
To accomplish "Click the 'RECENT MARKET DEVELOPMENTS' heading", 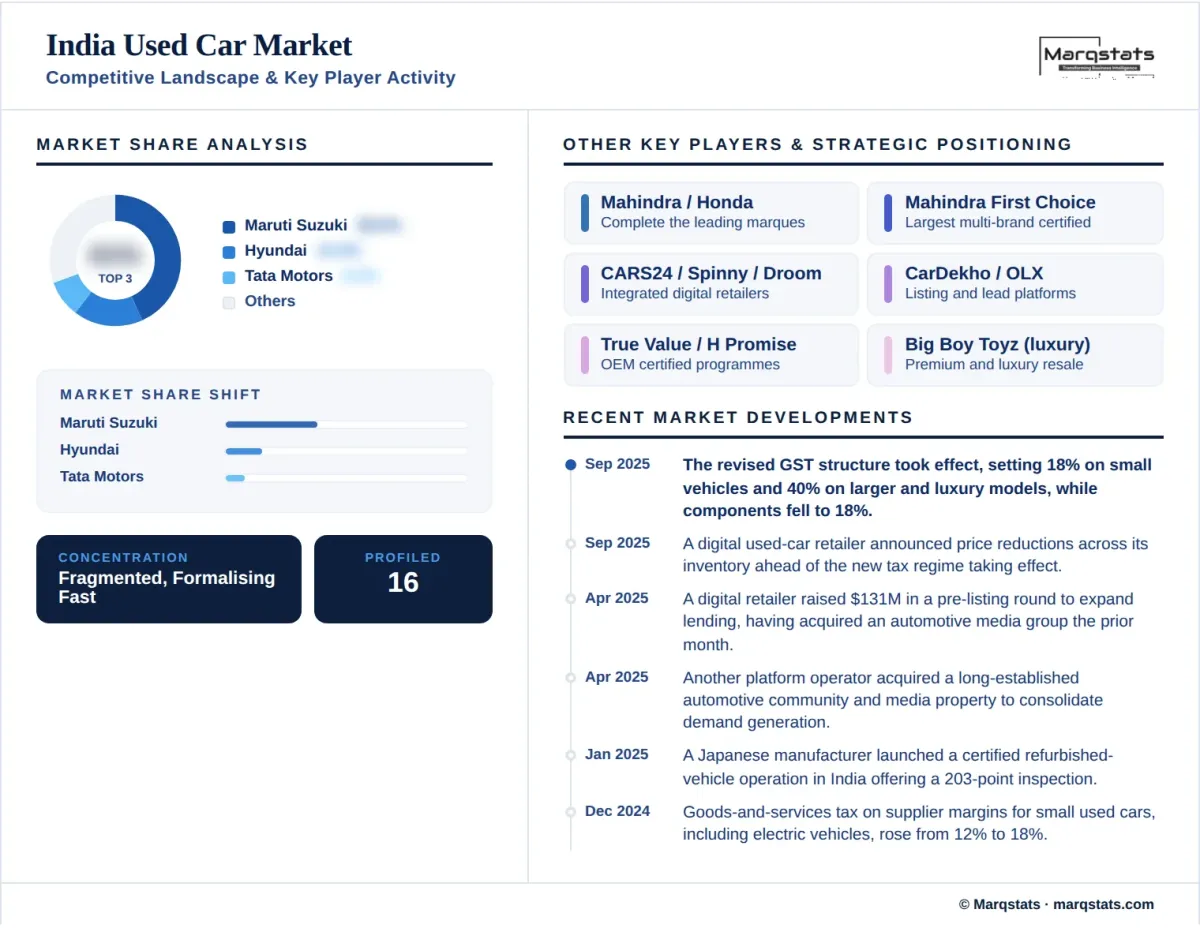I will coord(738,417).
